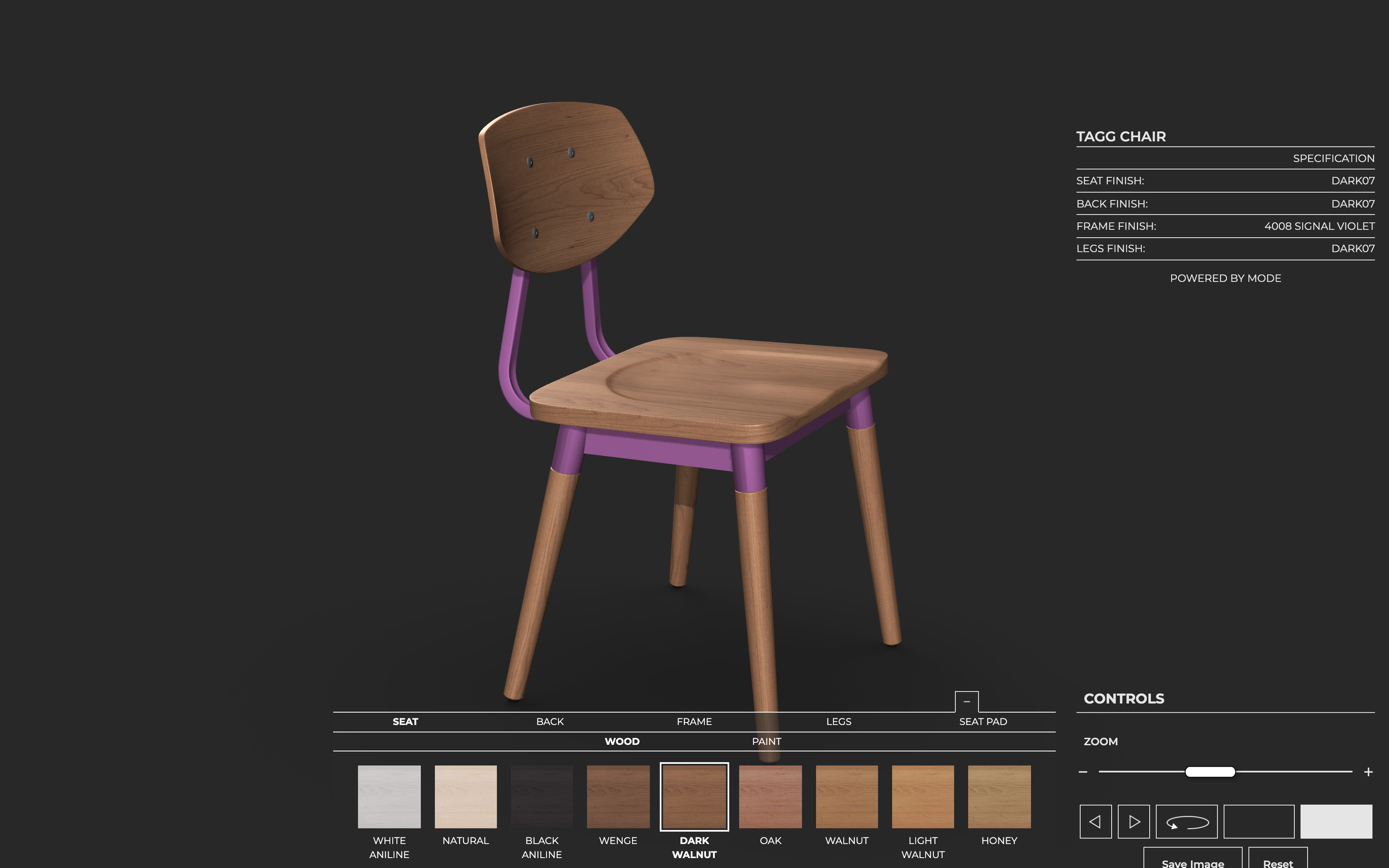This screenshot has width=1389, height=868.
Task: Click the auto-rotate orbit icon
Action: click(x=1186, y=822)
